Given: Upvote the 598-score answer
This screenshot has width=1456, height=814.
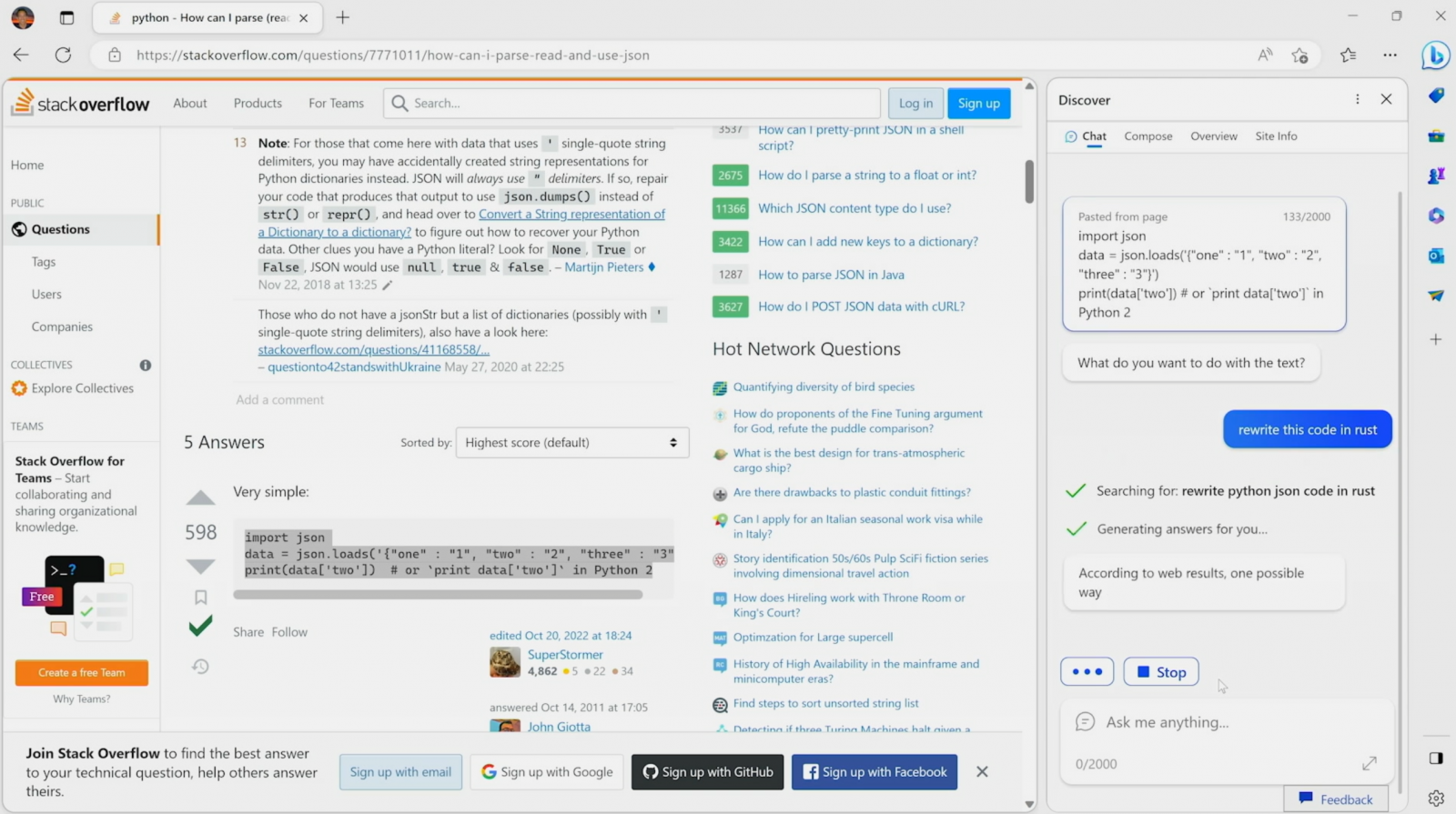Looking at the screenshot, I should 200,497.
